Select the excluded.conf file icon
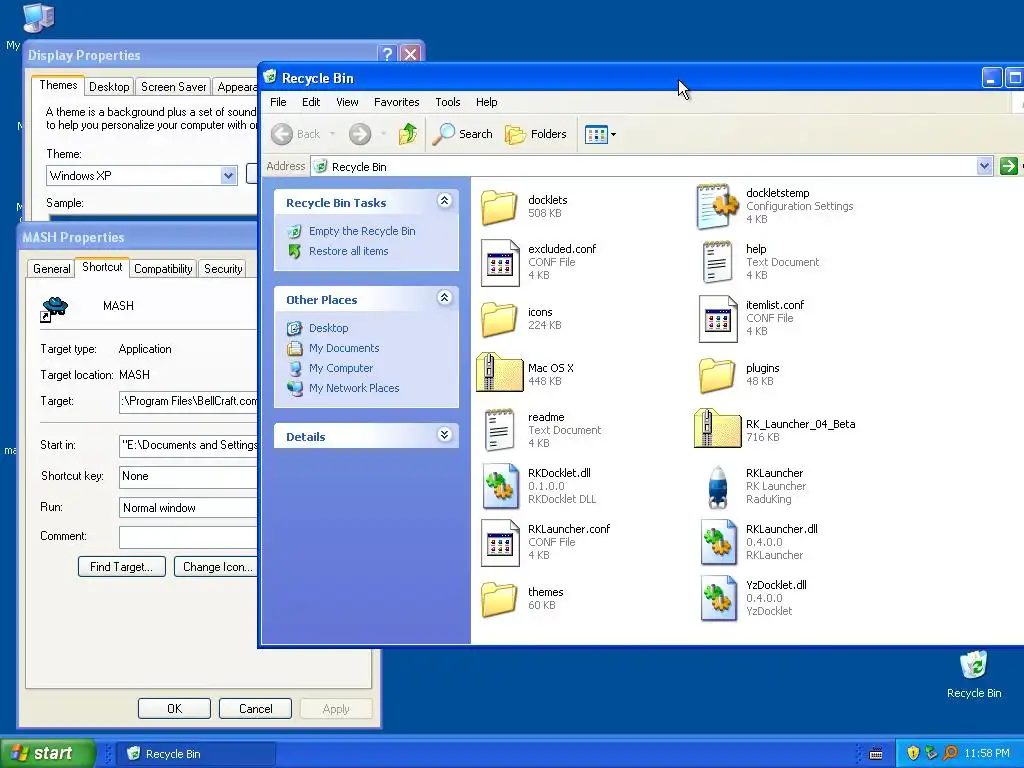This screenshot has width=1024, height=768. coord(500,263)
